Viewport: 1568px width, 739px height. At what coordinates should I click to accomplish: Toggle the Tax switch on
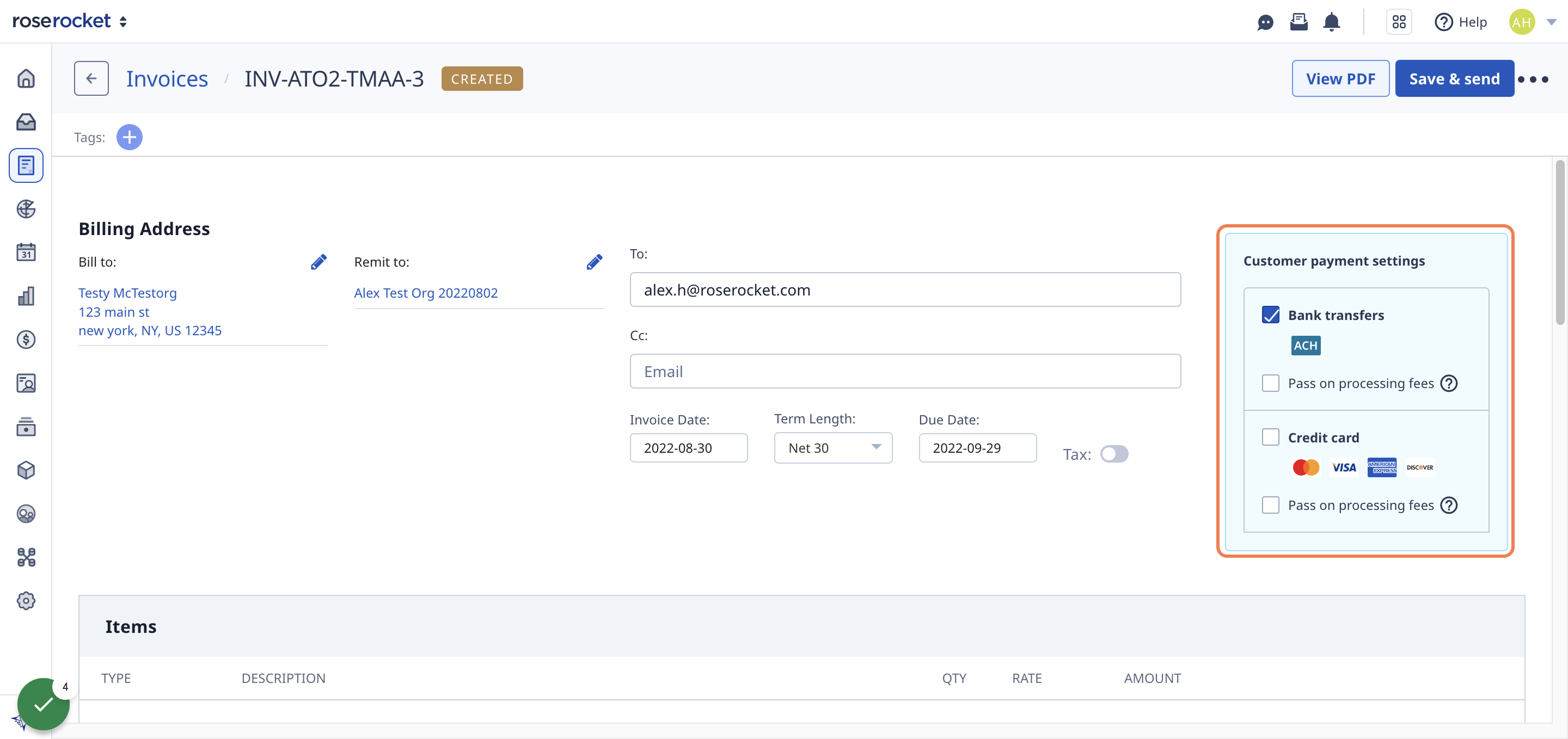click(x=1114, y=454)
